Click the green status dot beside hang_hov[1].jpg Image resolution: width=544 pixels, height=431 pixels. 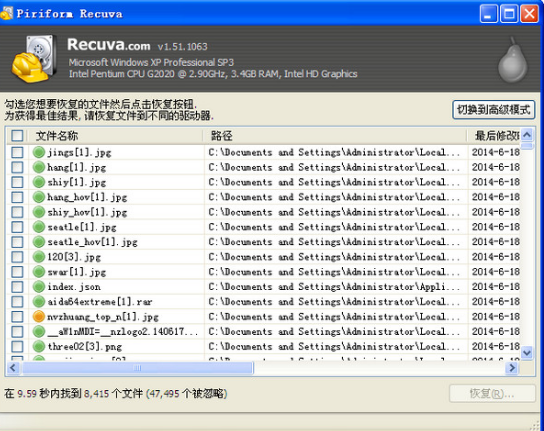39,197
